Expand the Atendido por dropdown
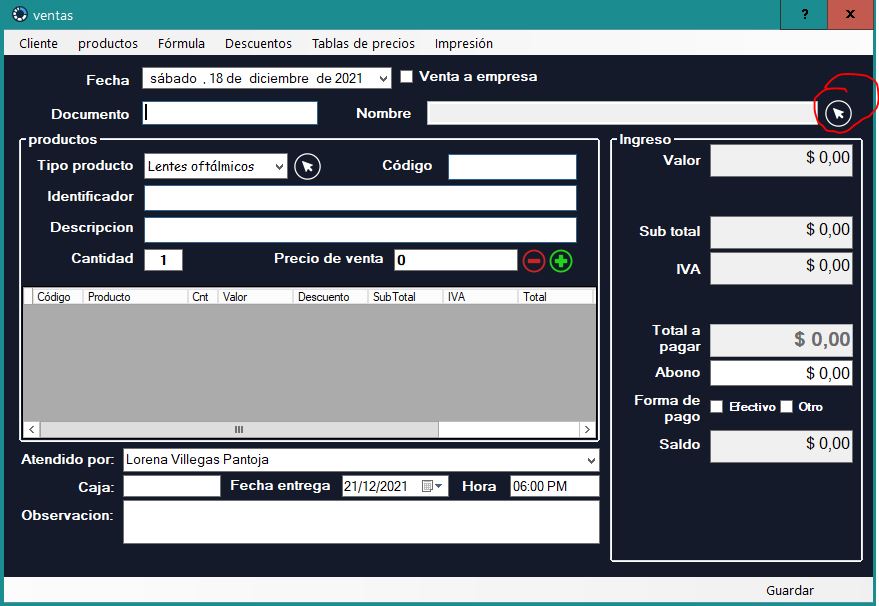Viewport: 879px width, 606px height. 591,460
